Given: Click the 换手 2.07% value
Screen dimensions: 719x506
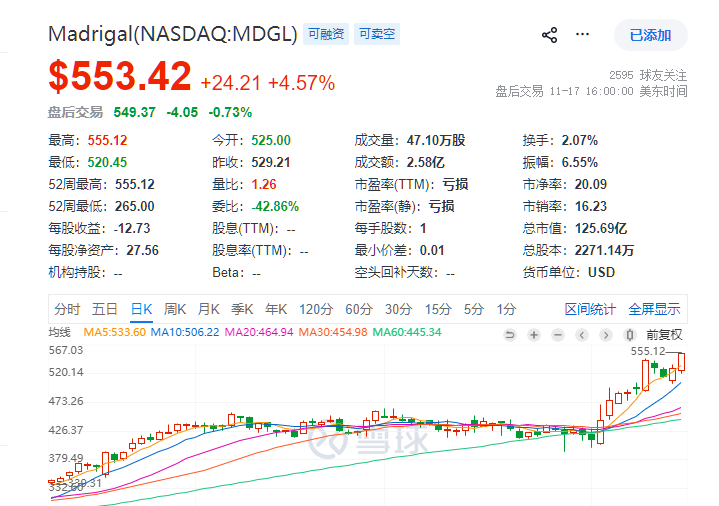Looking at the screenshot, I should 580,140.
